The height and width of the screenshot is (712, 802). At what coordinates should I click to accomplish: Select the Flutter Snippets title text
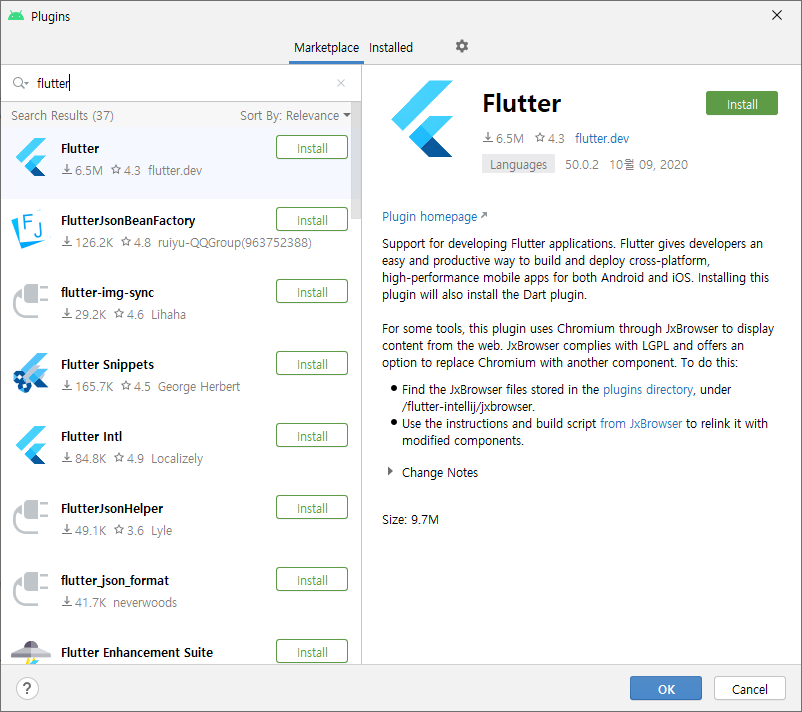(x=107, y=364)
